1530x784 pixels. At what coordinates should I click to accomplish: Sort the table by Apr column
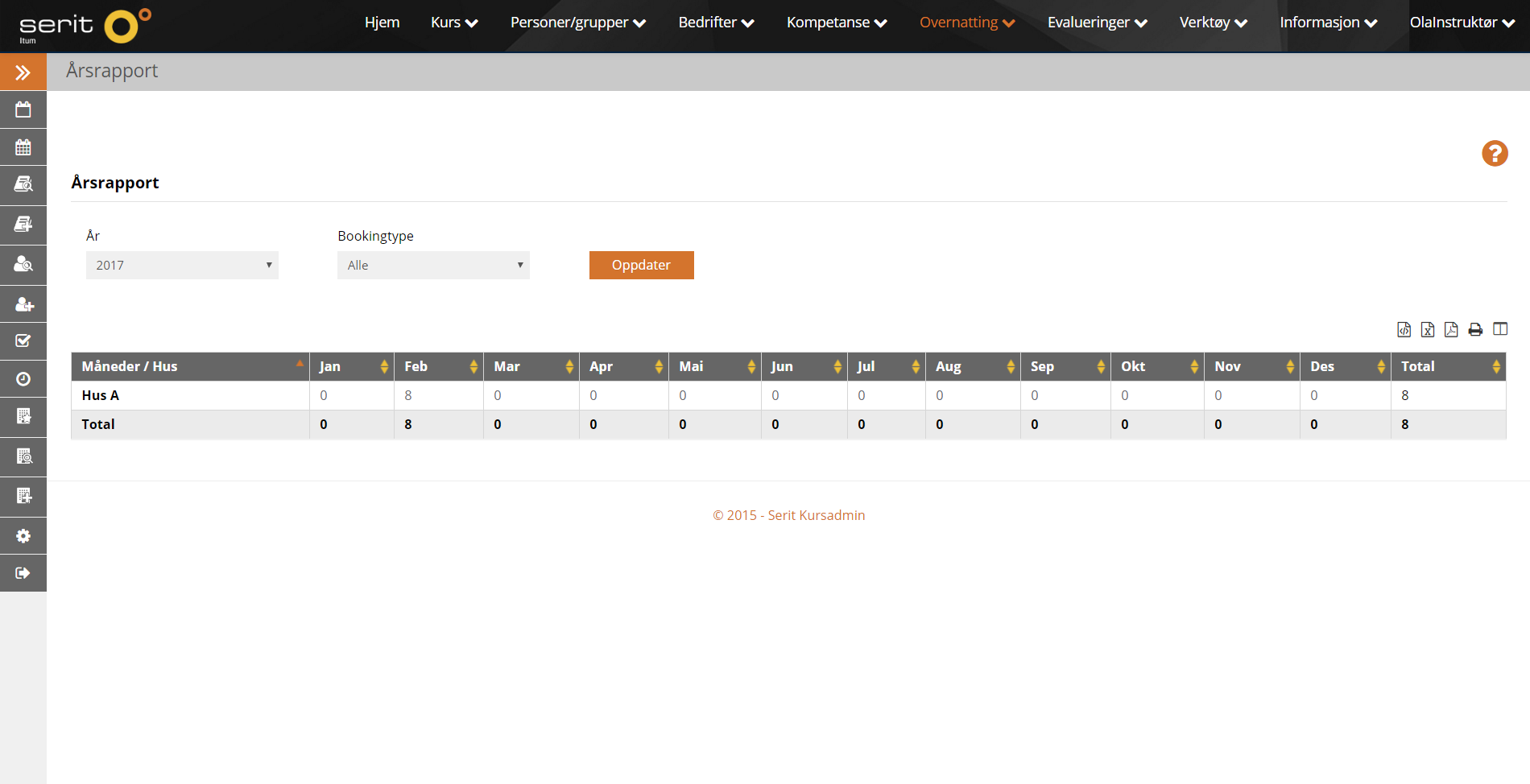pos(624,366)
